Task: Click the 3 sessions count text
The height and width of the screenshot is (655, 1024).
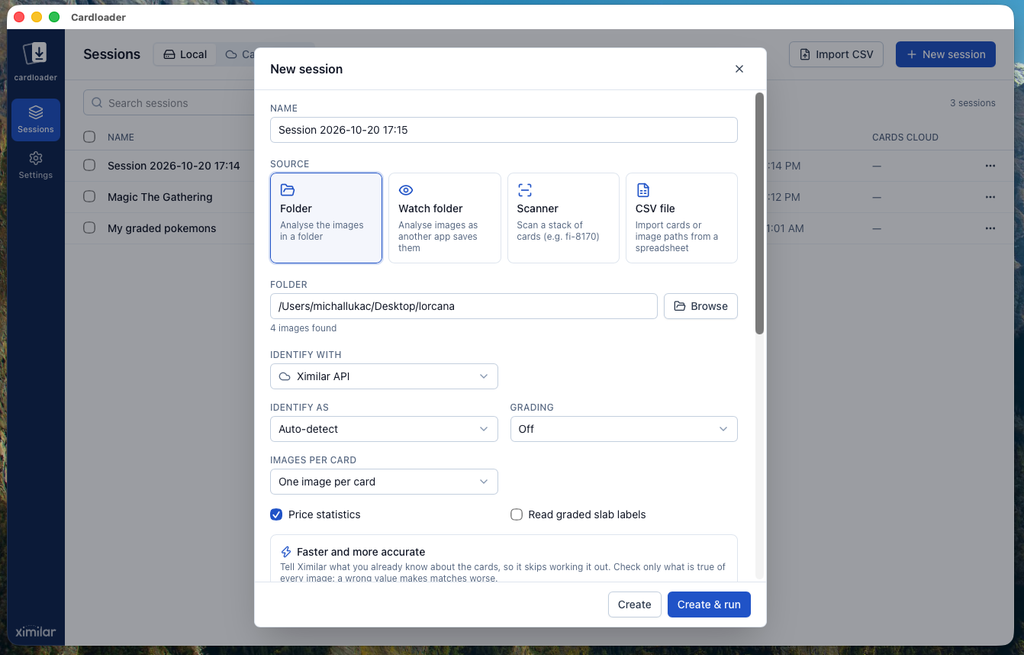Action: [x=972, y=103]
